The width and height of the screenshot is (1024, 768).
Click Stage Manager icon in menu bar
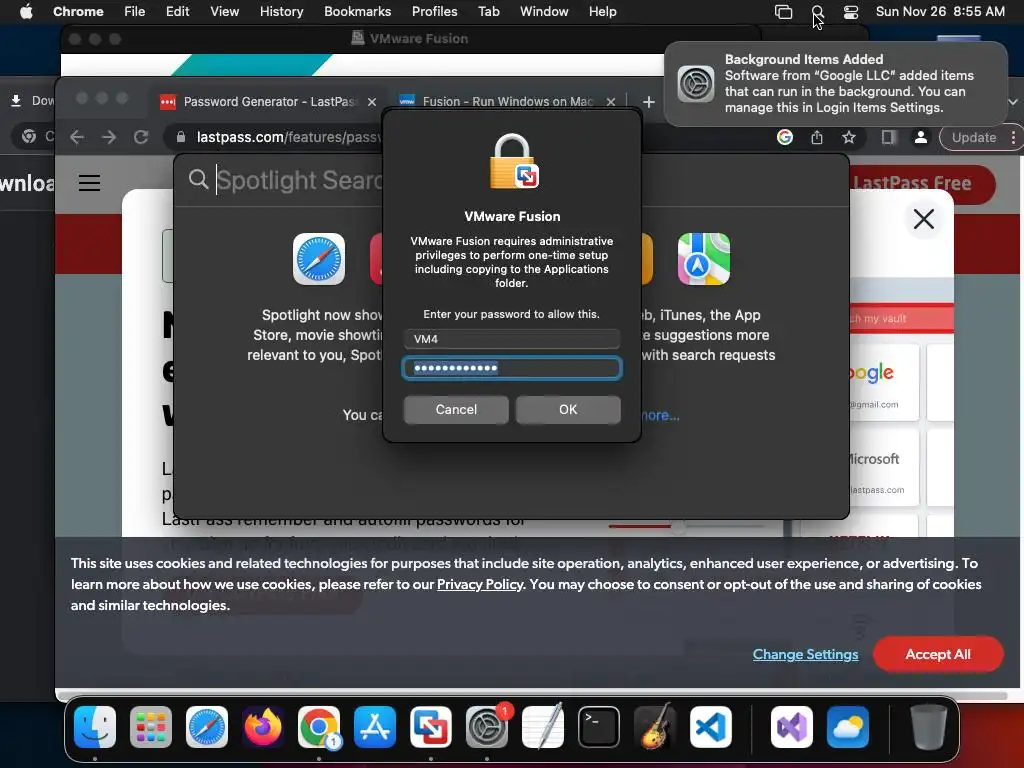[783, 11]
